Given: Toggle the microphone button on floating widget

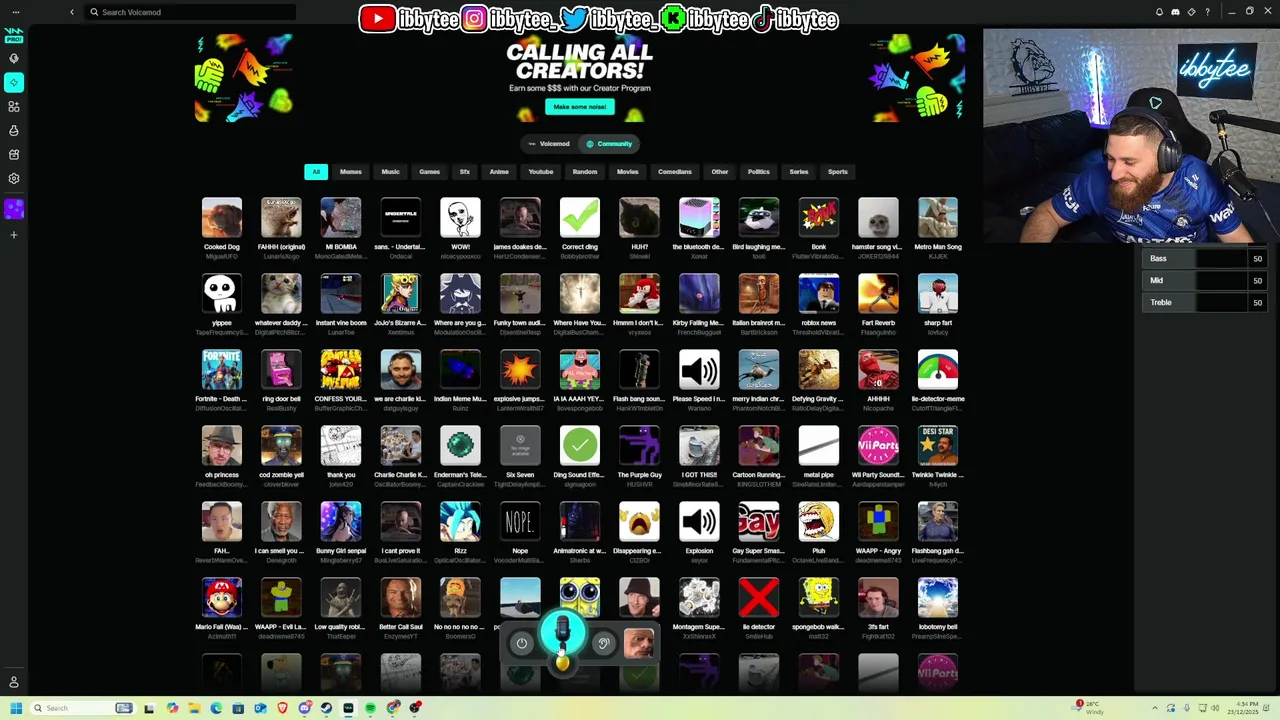Looking at the screenshot, I should coord(562,634).
